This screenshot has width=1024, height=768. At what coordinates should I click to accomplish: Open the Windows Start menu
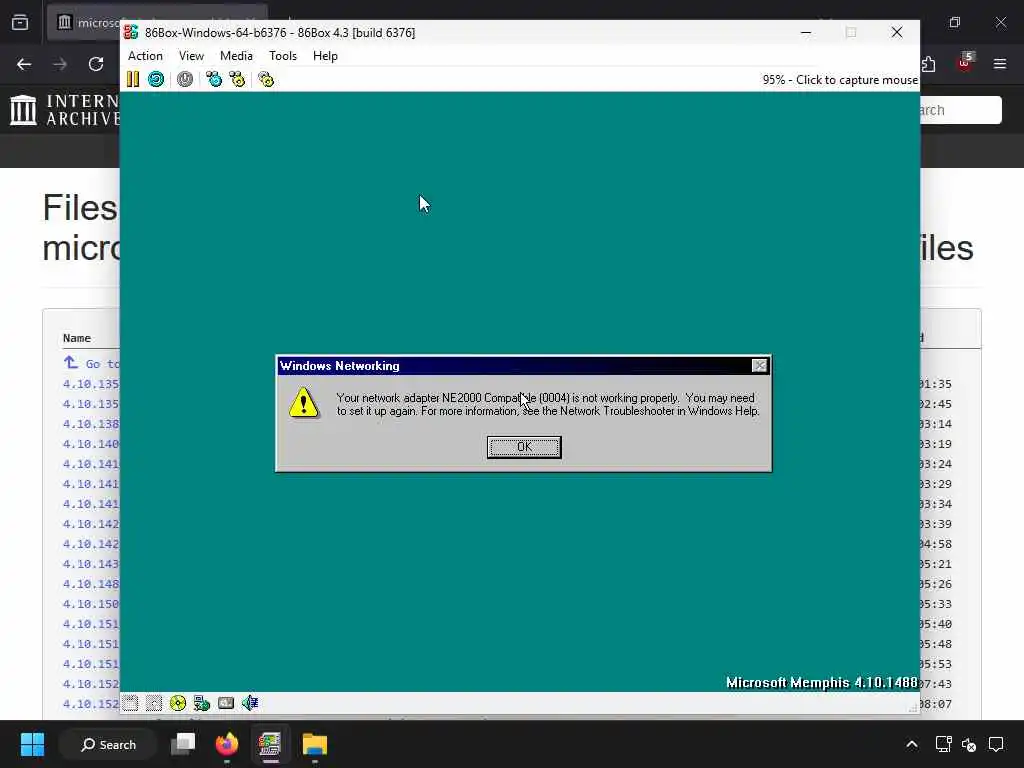pos(33,744)
